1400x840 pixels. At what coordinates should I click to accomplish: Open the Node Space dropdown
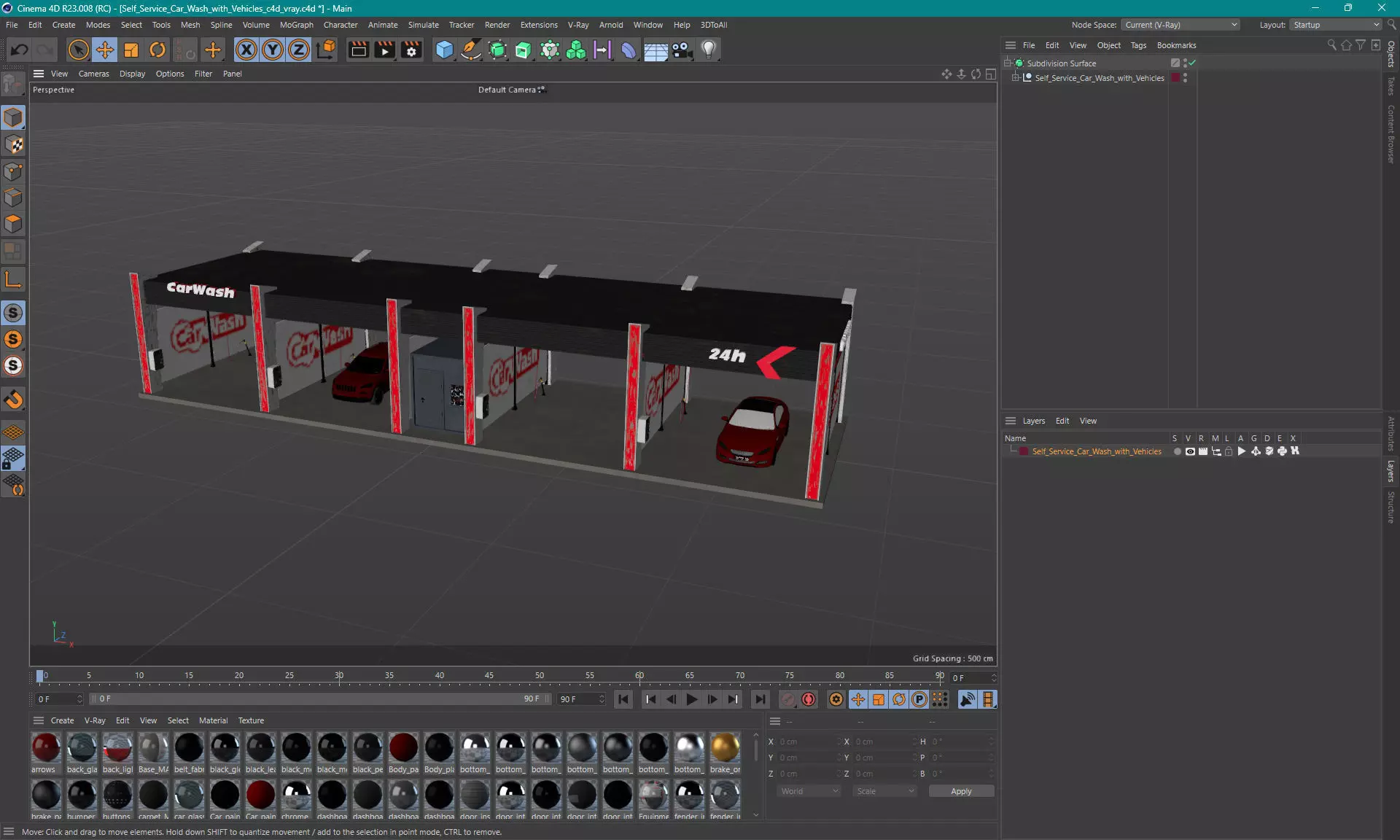click(1181, 25)
